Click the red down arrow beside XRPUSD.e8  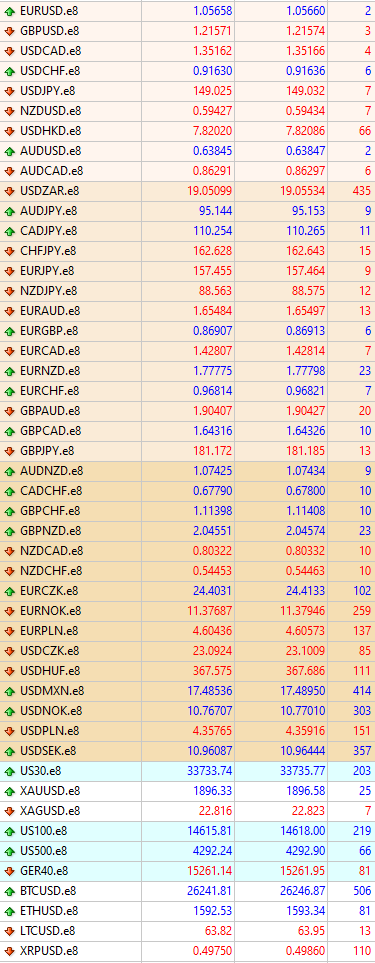9,951
